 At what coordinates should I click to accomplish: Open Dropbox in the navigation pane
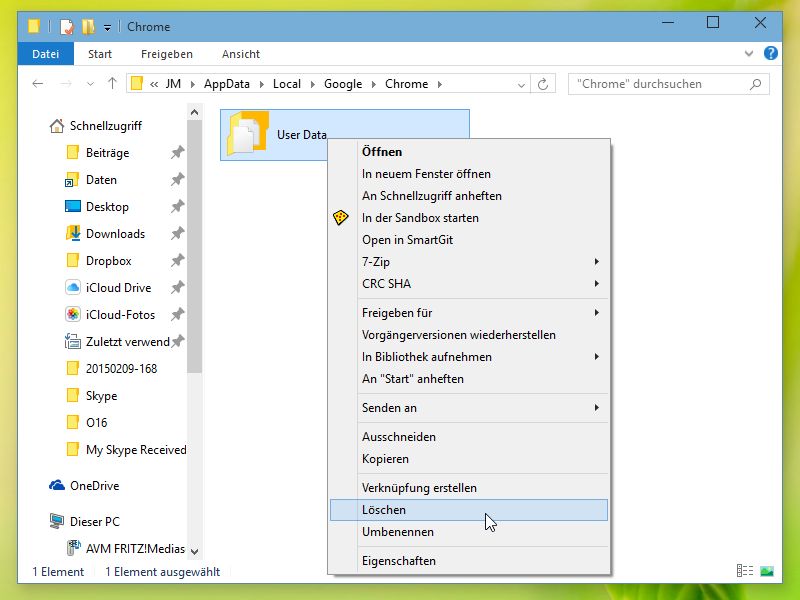point(109,261)
